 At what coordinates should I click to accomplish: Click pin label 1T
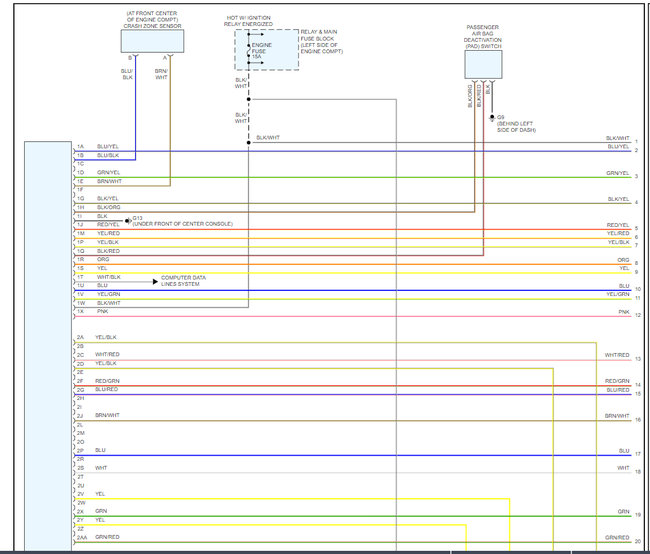(x=80, y=277)
